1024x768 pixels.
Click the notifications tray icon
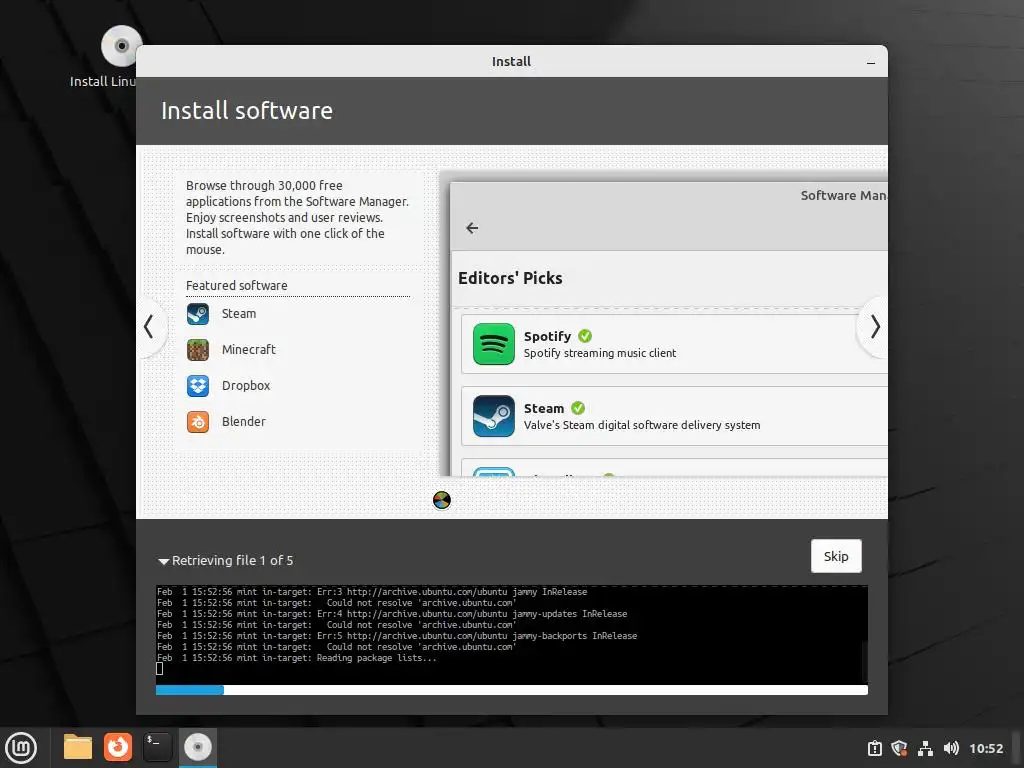(x=874, y=748)
